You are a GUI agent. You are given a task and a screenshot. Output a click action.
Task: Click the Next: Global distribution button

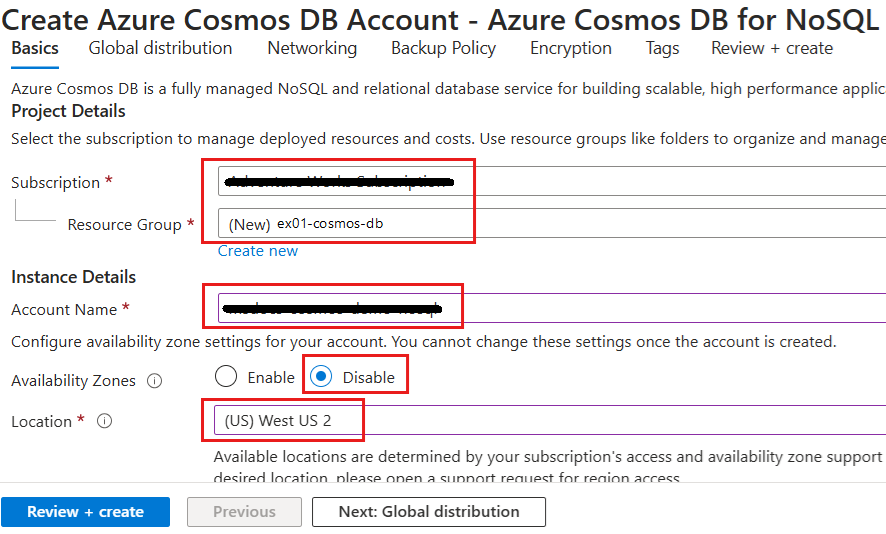click(x=429, y=512)
